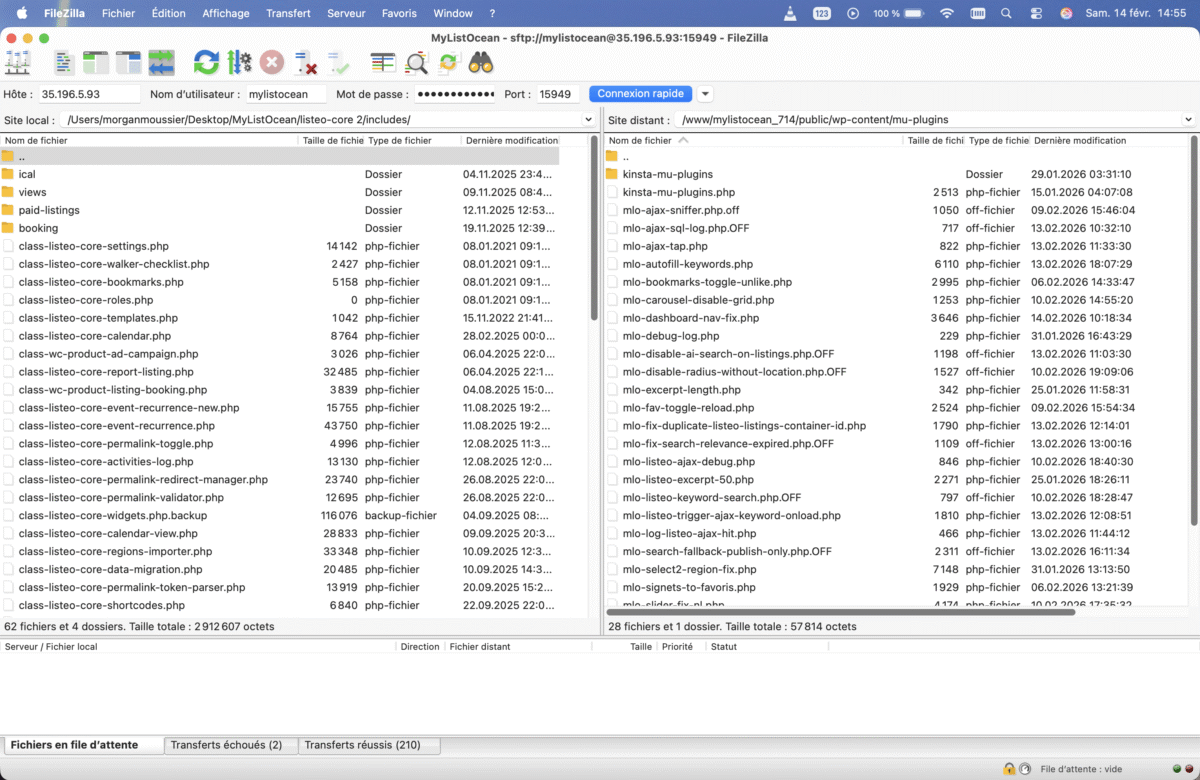
Task: Click the red cancel operation icon
Action: pyautogui.click(x=272, y=63)
